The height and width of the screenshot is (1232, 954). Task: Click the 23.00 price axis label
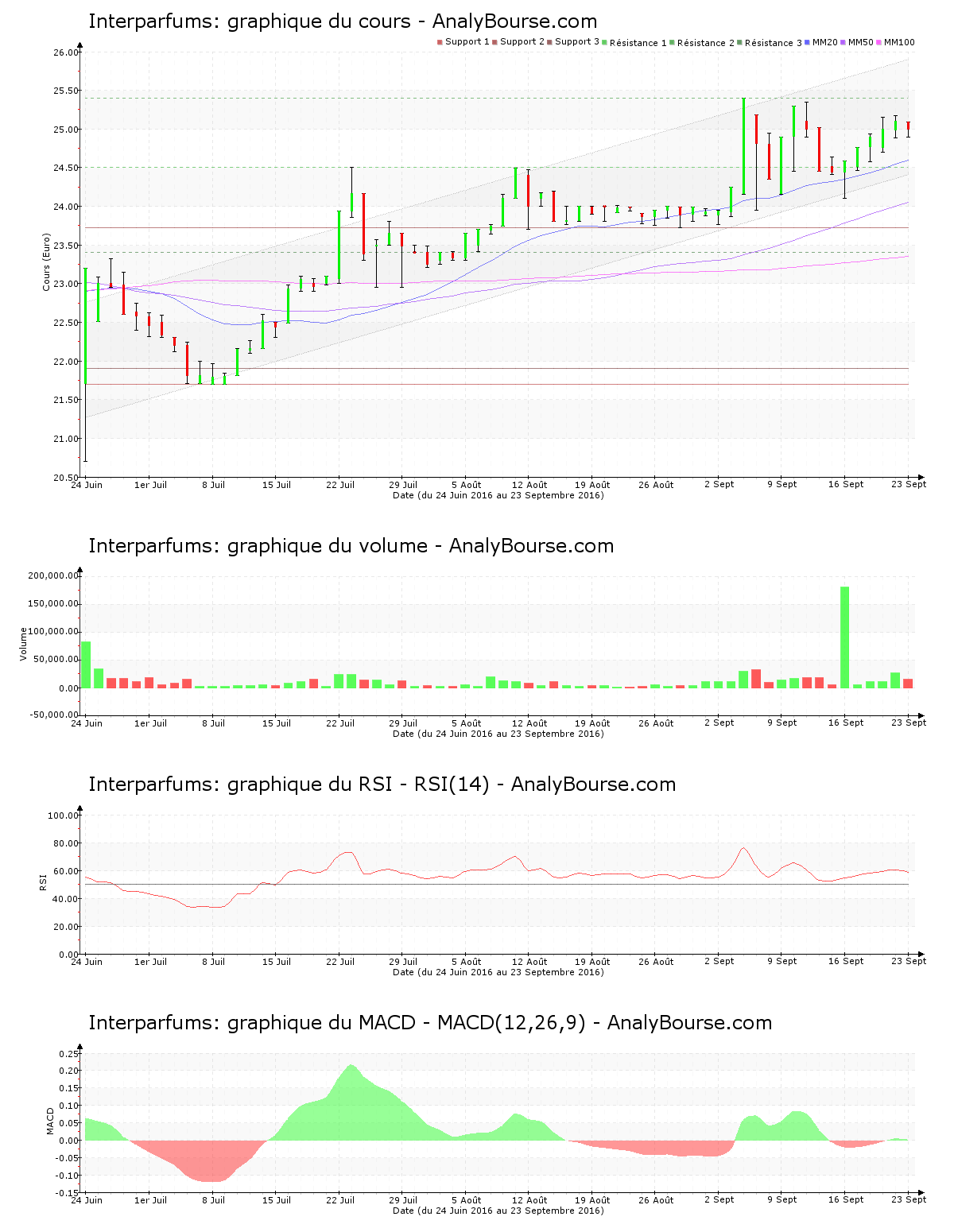(x=66, y=285)
